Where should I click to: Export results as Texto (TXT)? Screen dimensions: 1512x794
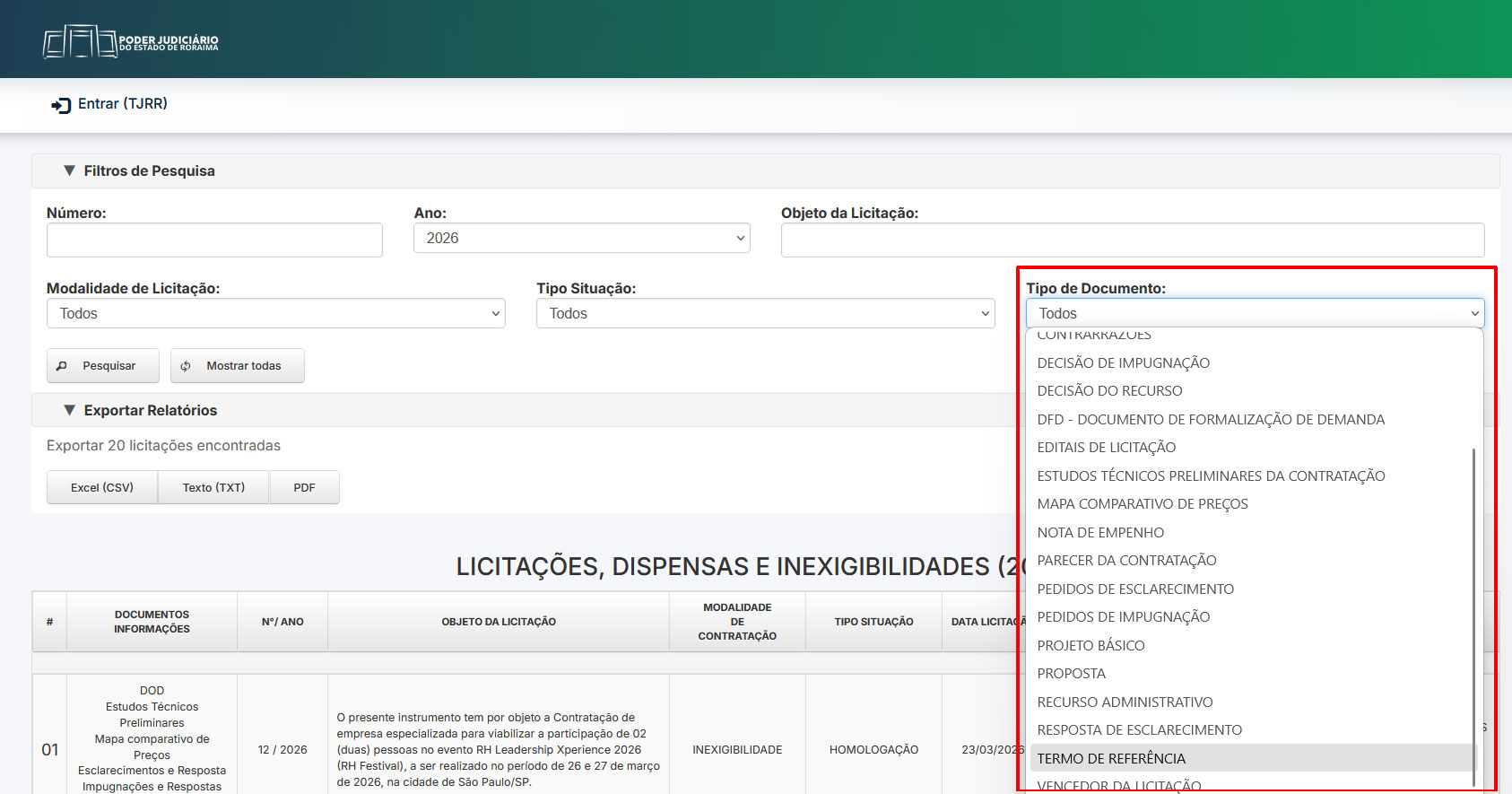click(213, 487)
